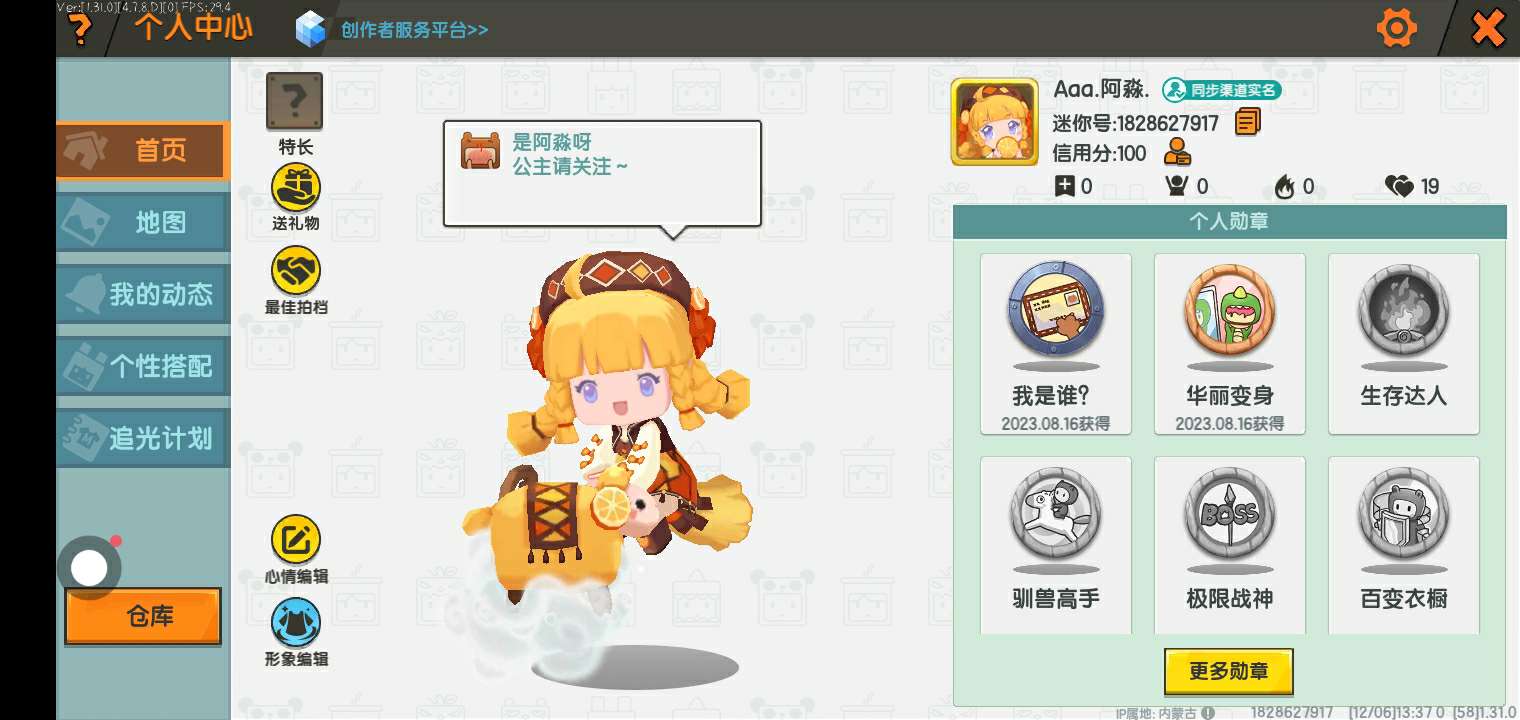Switch to the 地图 tab
Screen dimensions: 1520x720
tap(143, 222)
